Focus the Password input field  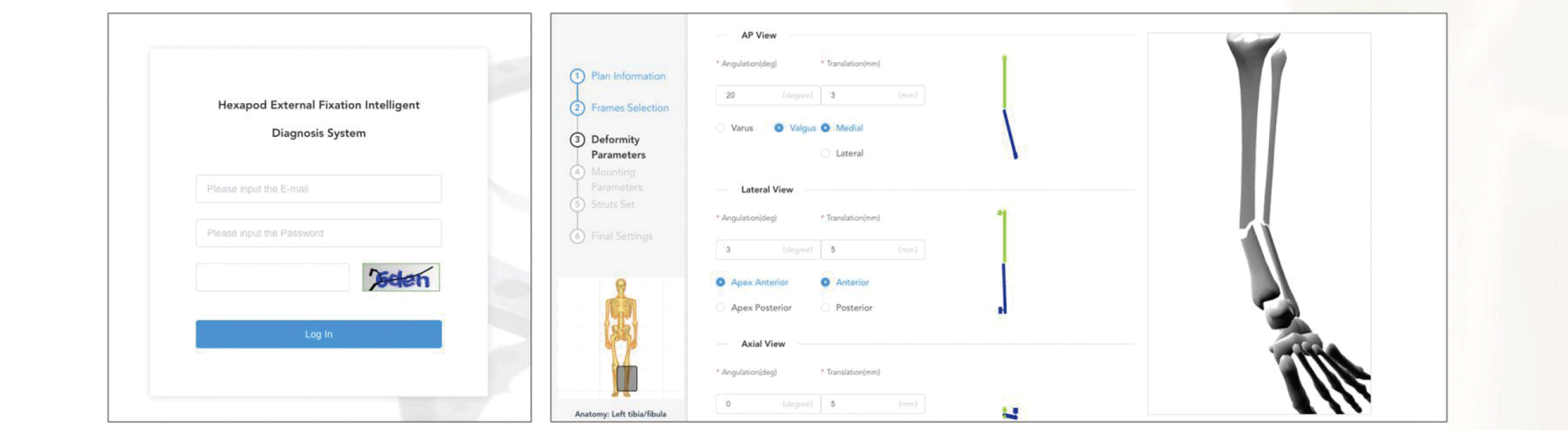318,233
